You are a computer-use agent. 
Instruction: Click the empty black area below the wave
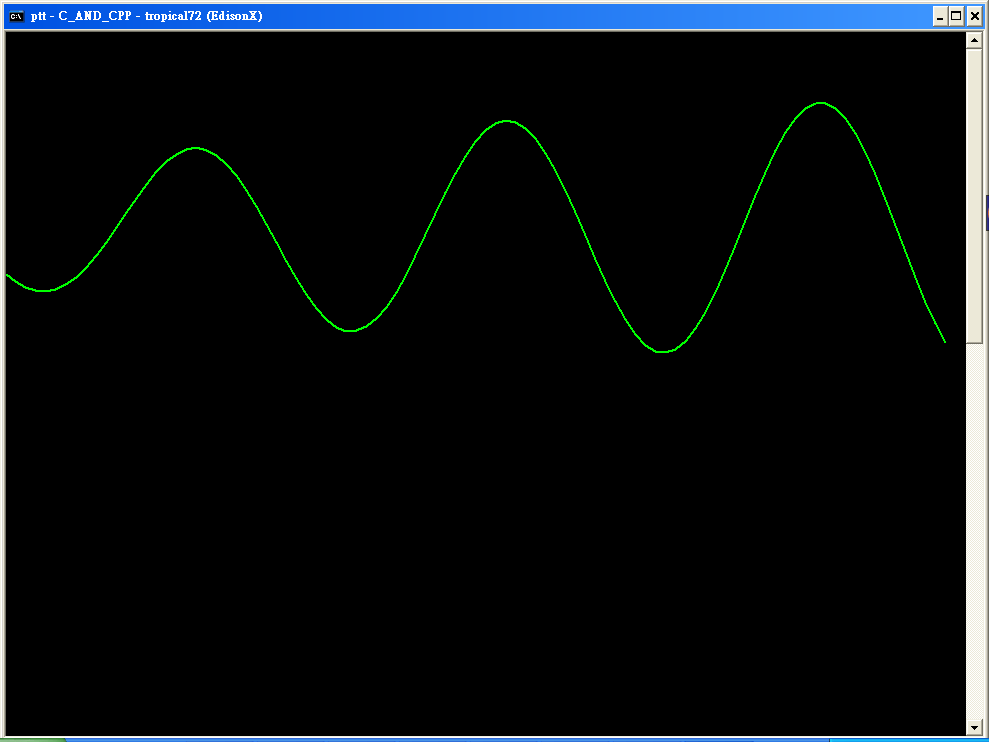pyautogui.click(x=480, y=550)
